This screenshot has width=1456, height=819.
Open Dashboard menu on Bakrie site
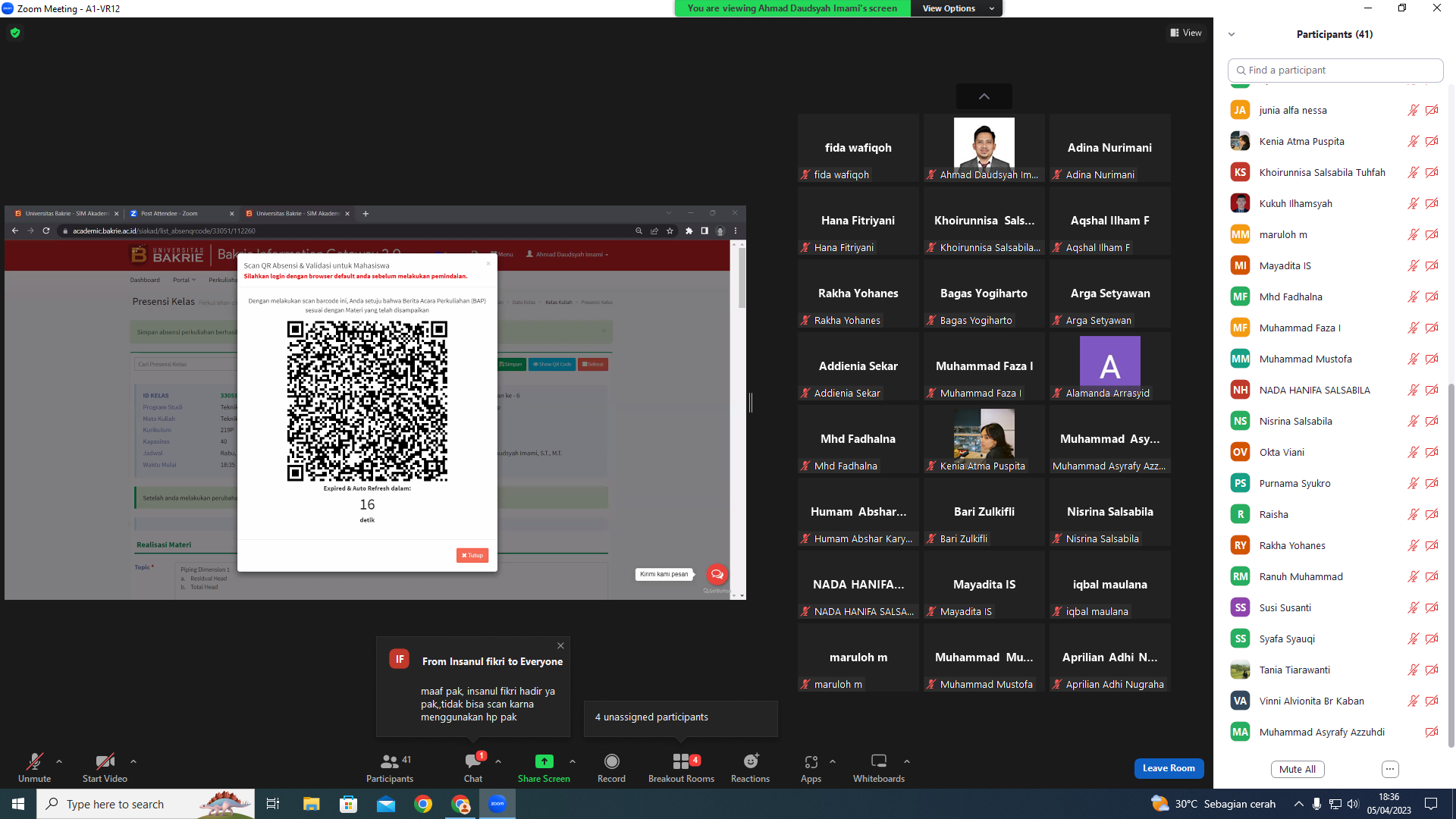tap(145, 280)
